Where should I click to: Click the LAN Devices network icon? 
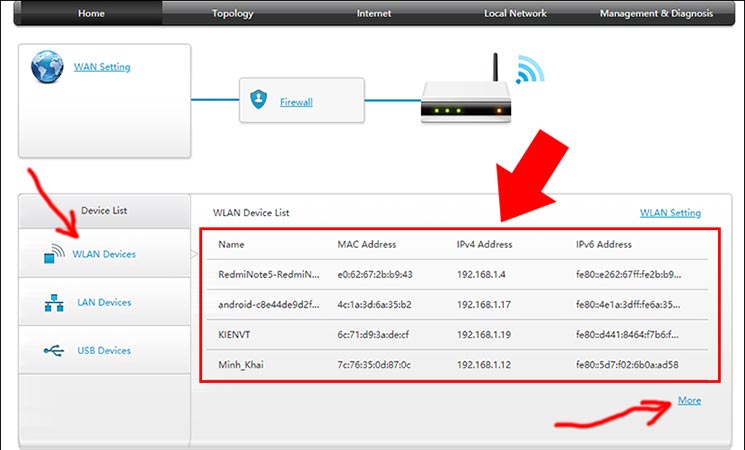tap(54, 303)
